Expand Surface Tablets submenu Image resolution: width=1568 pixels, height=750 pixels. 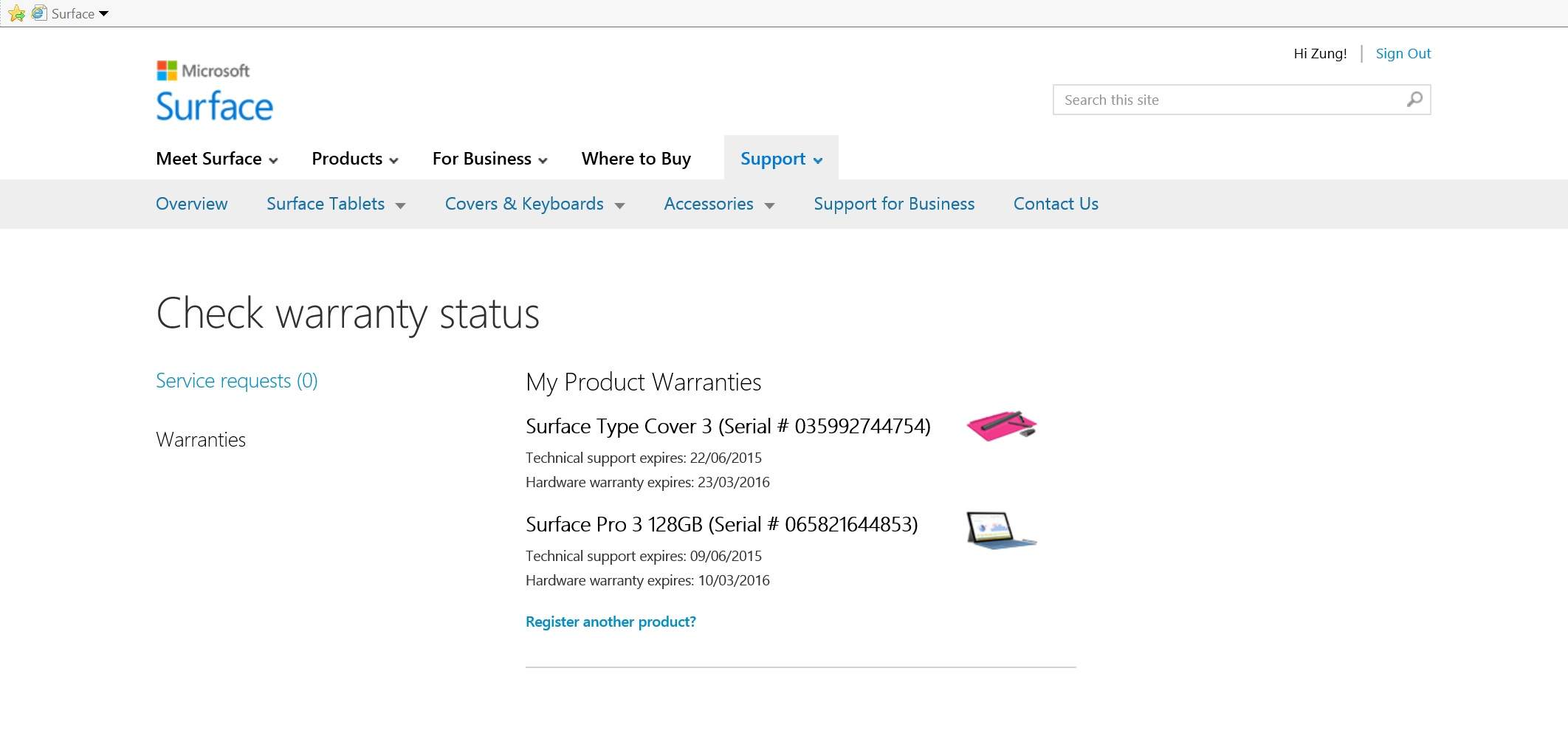pyautogui.click(x=336, y=204)
